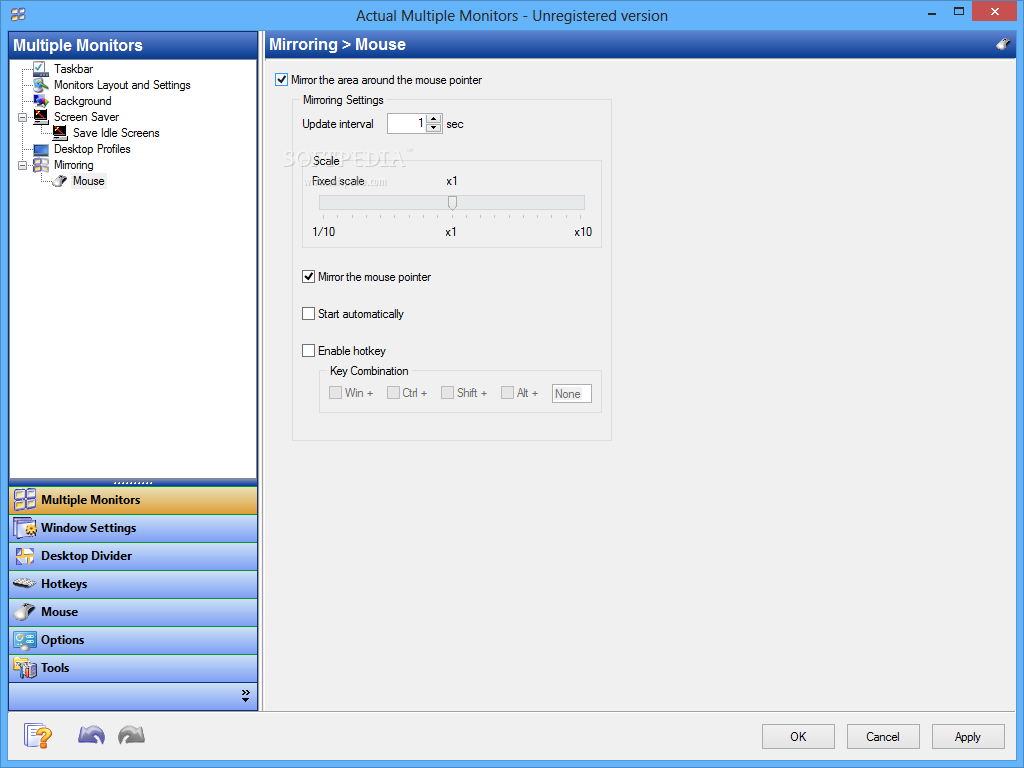Switch to the Window Settings section

[x=133, y=528]
